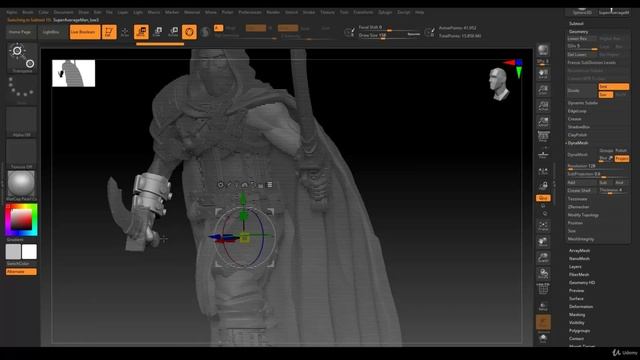Image resolution: width=640 pixels, height=360 pixels.
Task: Click the sculptris sphere icon in toolbar
Action: pos(205,32)
